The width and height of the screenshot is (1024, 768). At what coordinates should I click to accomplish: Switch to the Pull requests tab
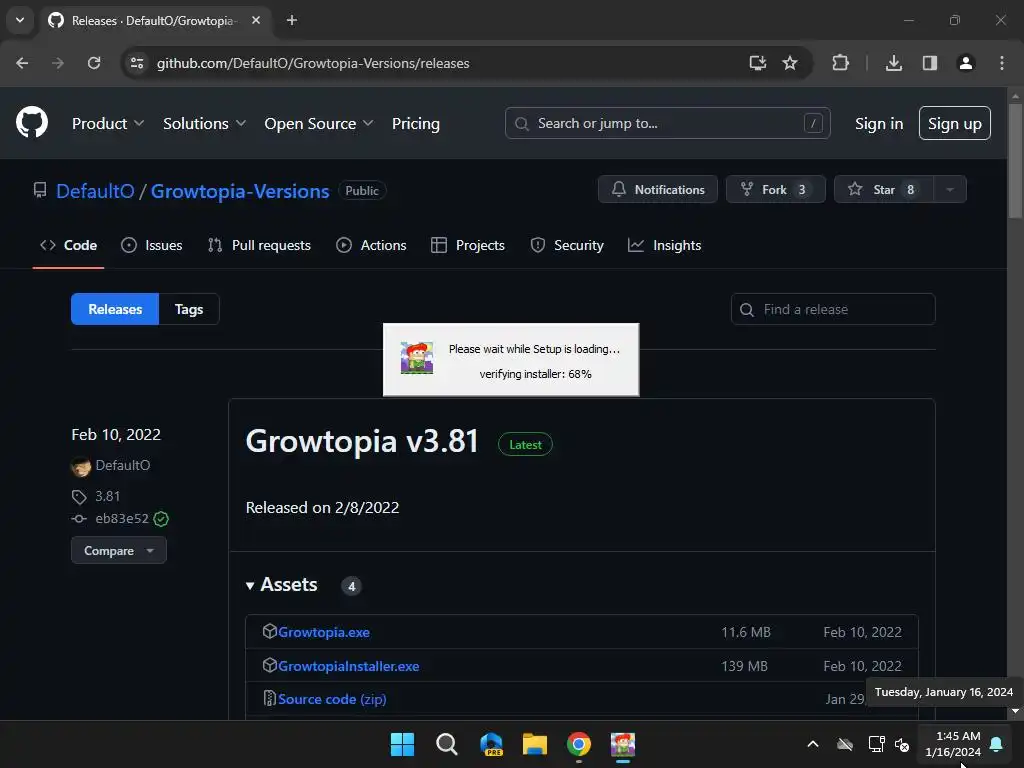tap(259, 246)
